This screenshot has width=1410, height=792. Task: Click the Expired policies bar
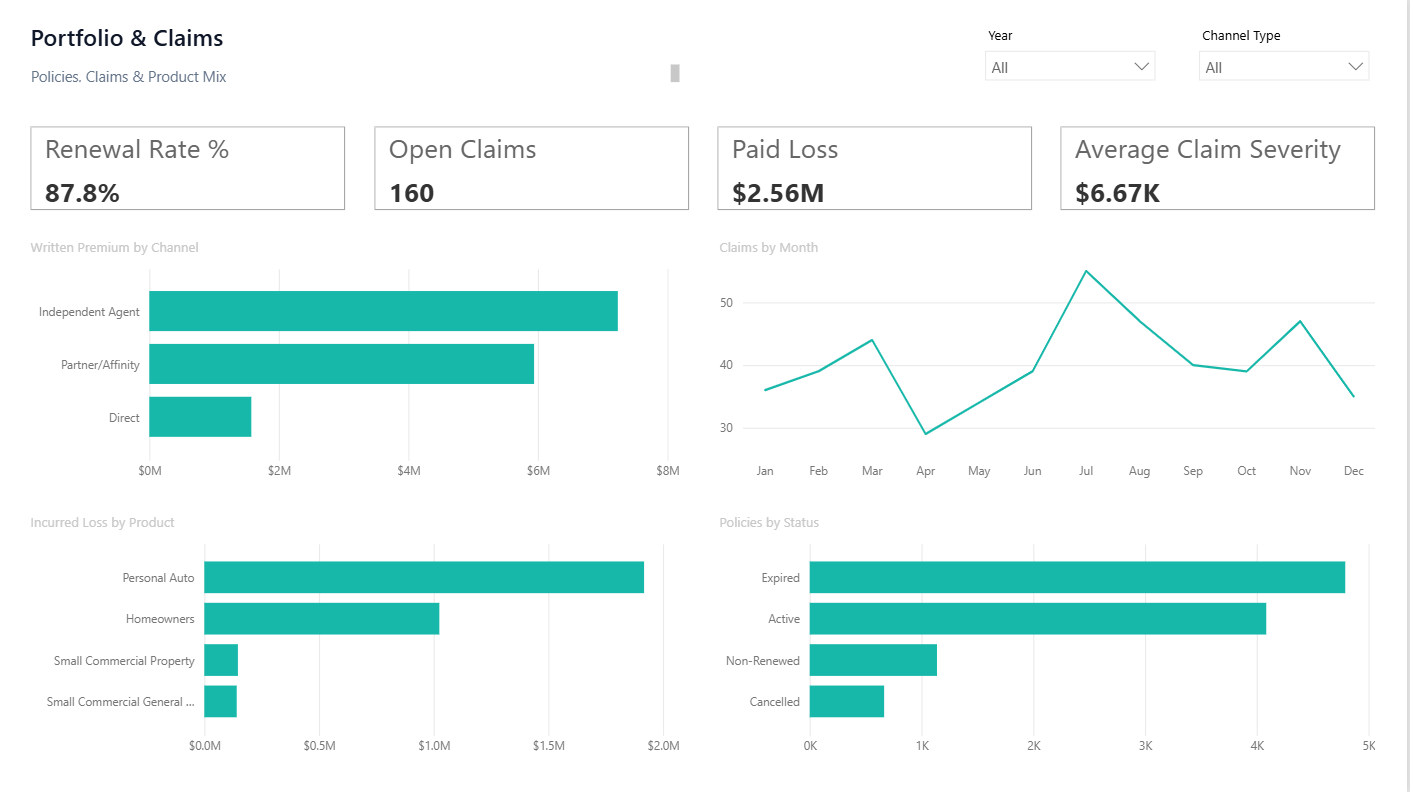[x=1077, y=578]
